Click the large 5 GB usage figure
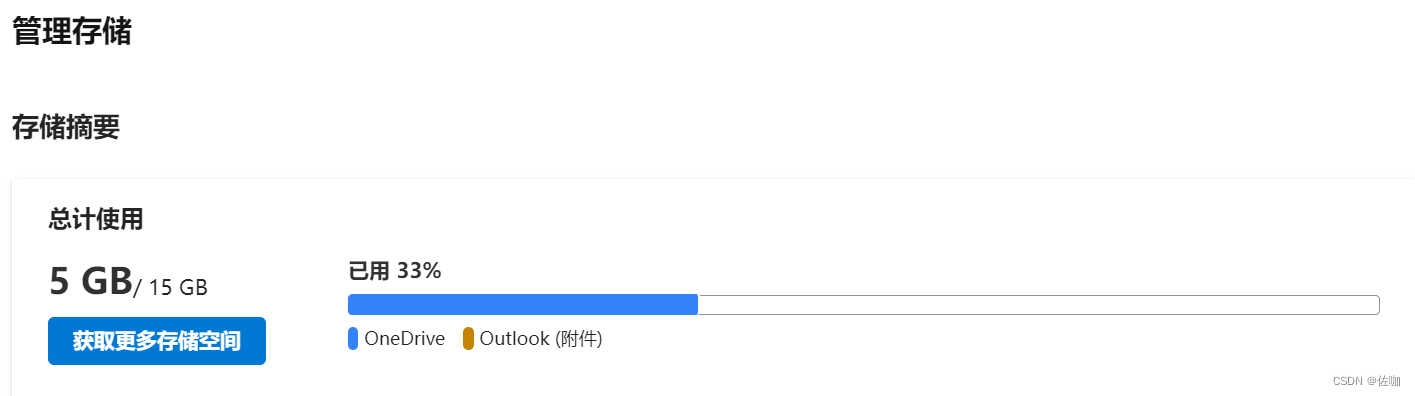 click(x=90, y=282)
